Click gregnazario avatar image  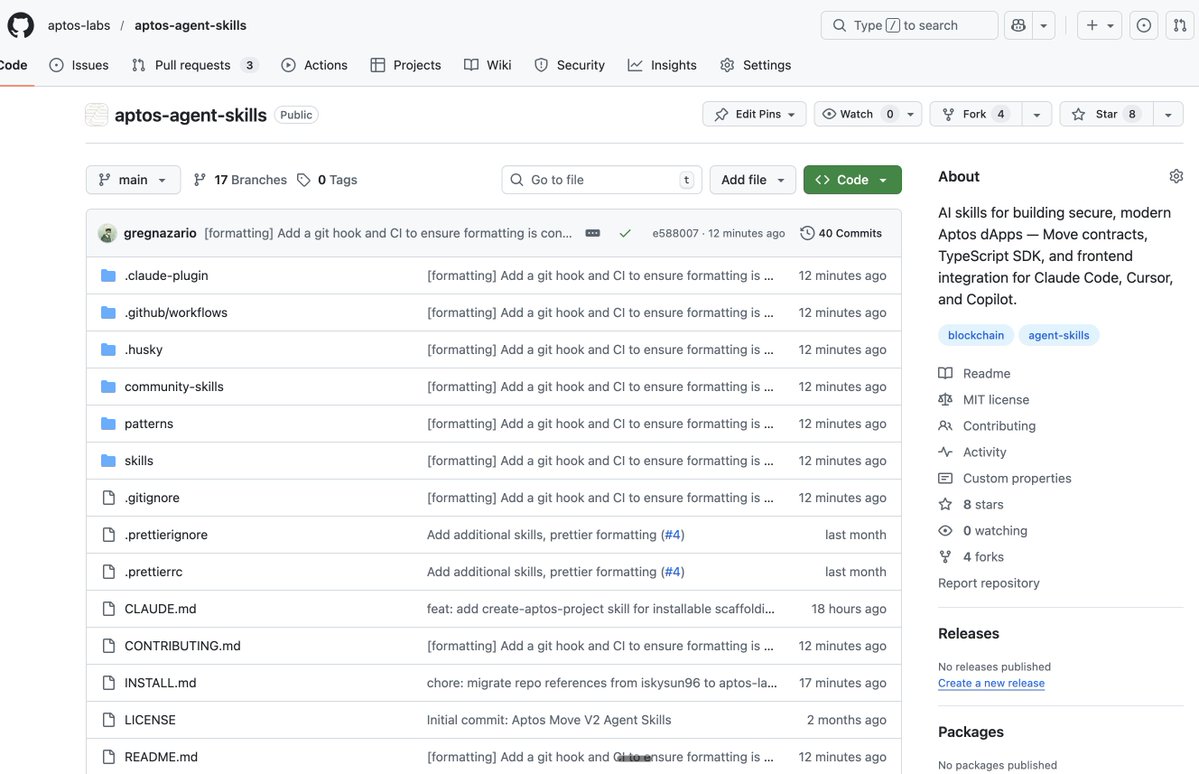[107, 233]
